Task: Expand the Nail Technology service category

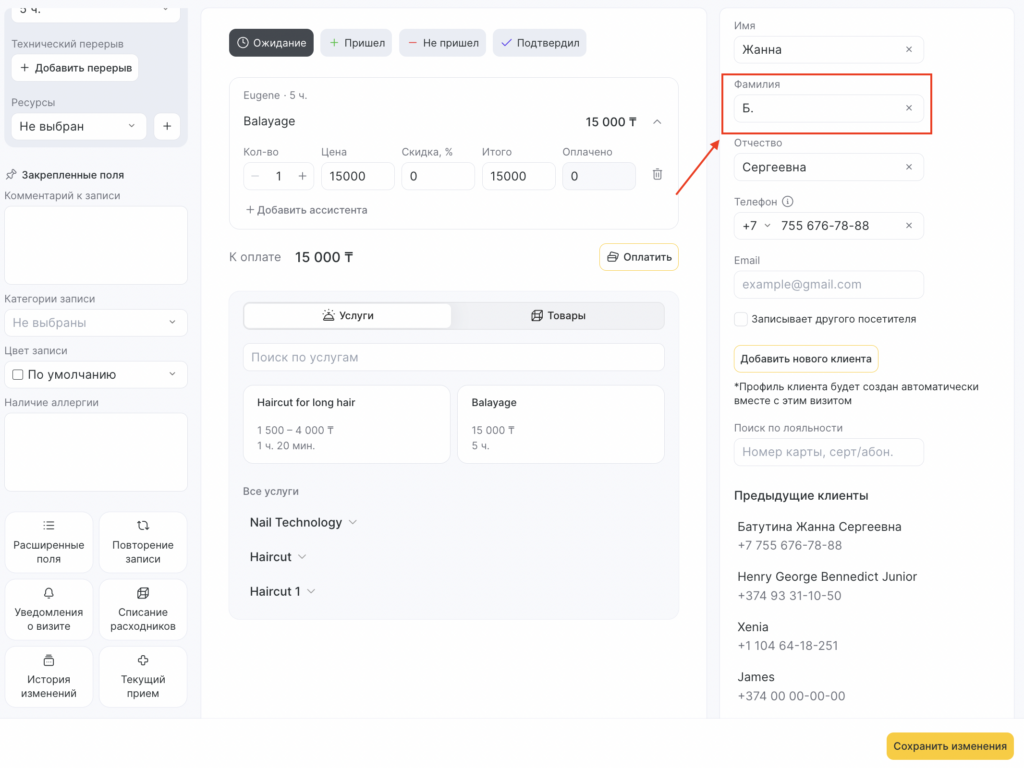Action: [x=302, y=522]
